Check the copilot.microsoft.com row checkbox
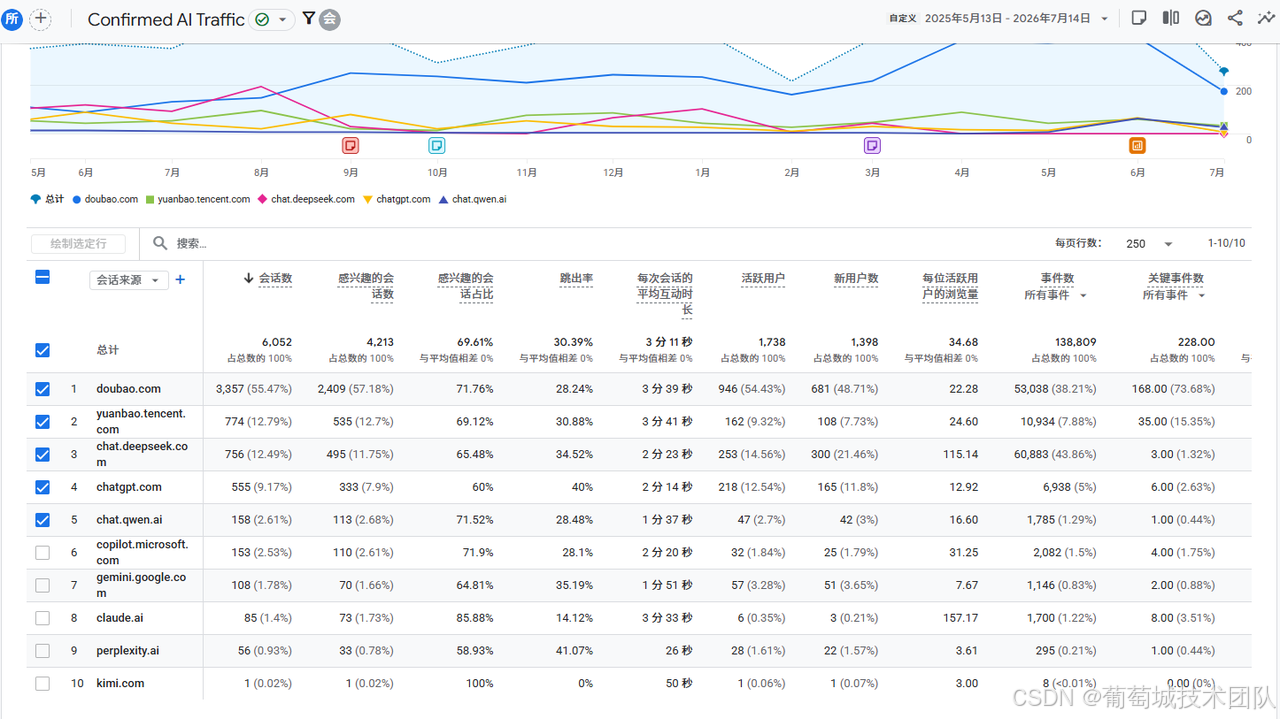 (x=42, y=552)
